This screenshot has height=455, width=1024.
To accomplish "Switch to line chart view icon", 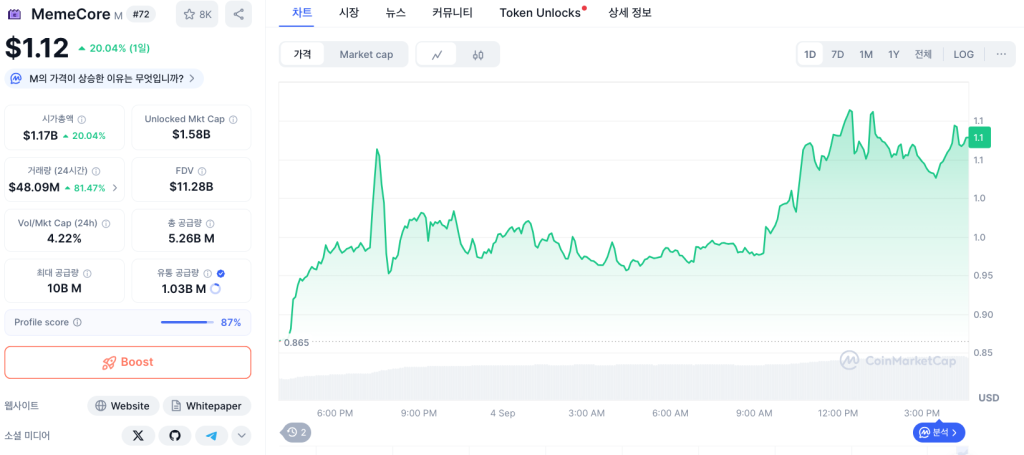I will click(x=437, y=55).
